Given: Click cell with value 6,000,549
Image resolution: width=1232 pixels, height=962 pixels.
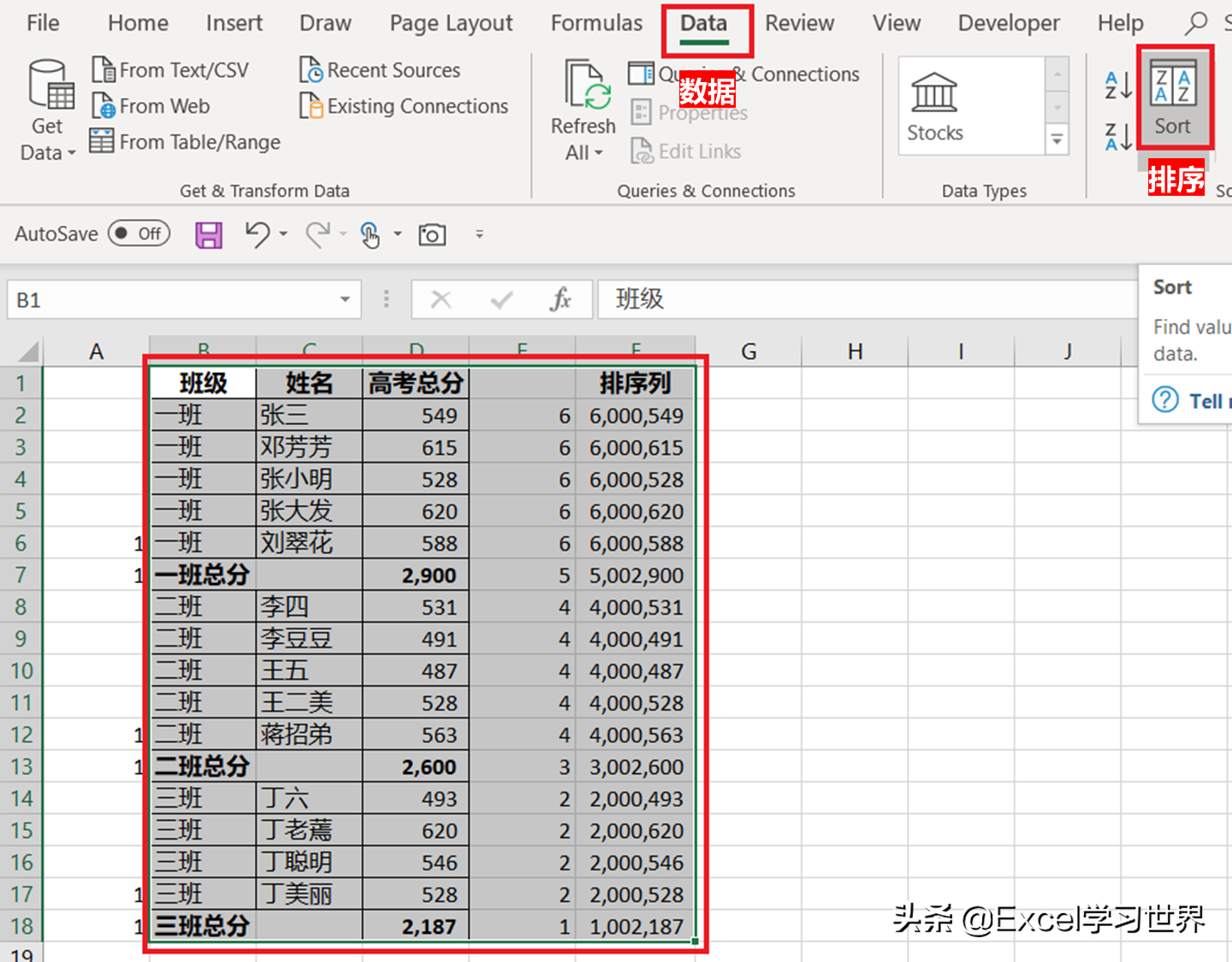Looking at the screenshot, I should [634, 416].
